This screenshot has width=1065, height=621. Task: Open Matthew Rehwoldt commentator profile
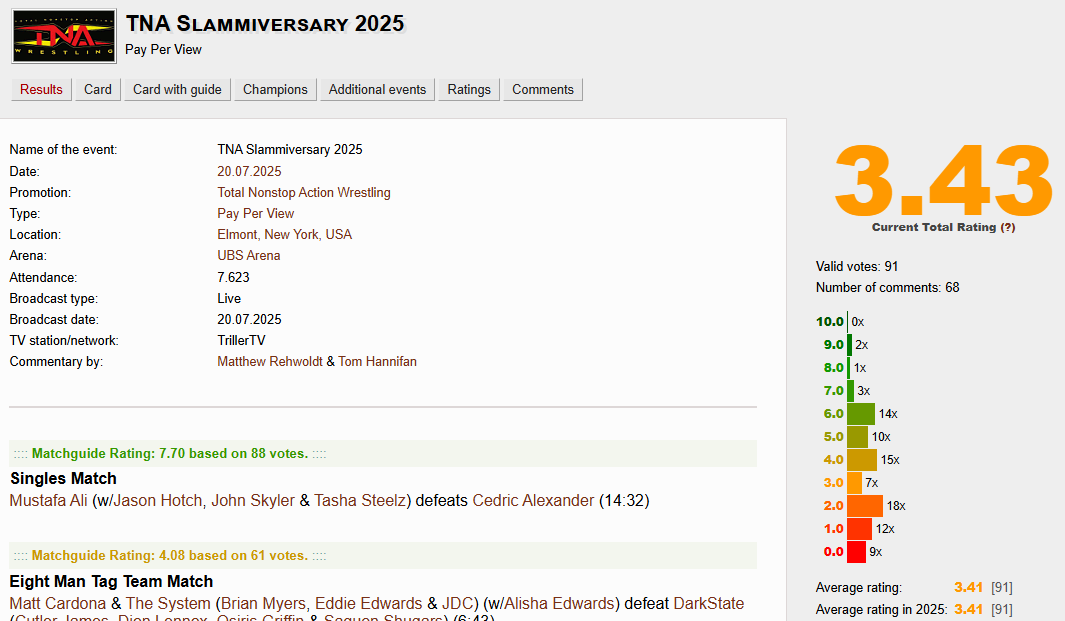[x=270, y=361]
